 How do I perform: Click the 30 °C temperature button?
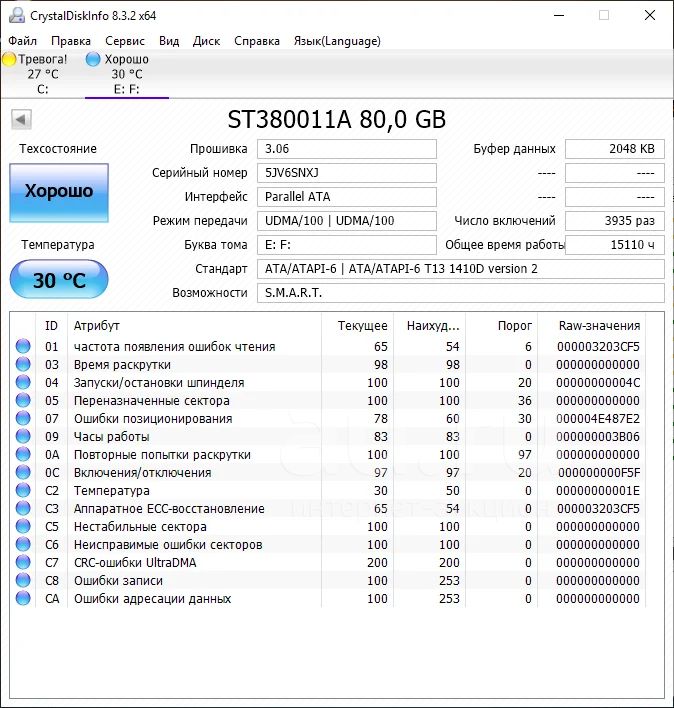(x=59, y=279)
